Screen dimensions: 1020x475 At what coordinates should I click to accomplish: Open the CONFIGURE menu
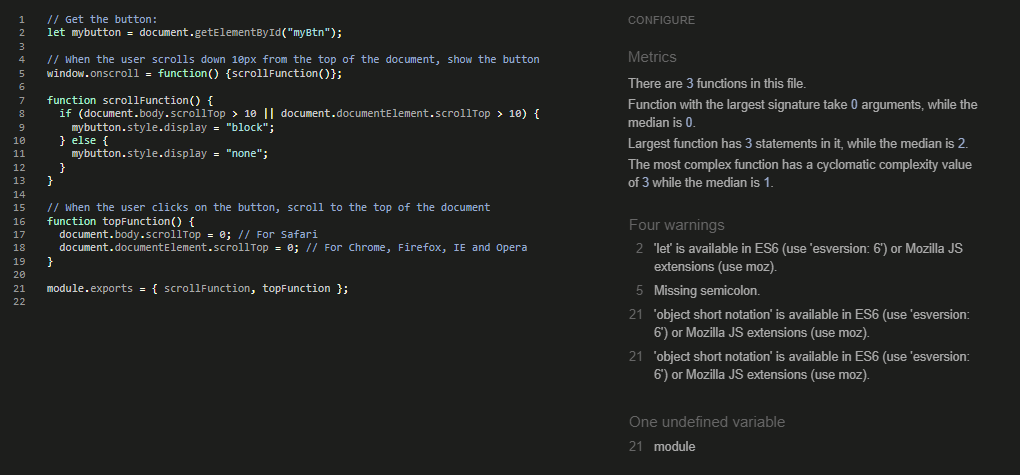[x=661, y=20]
